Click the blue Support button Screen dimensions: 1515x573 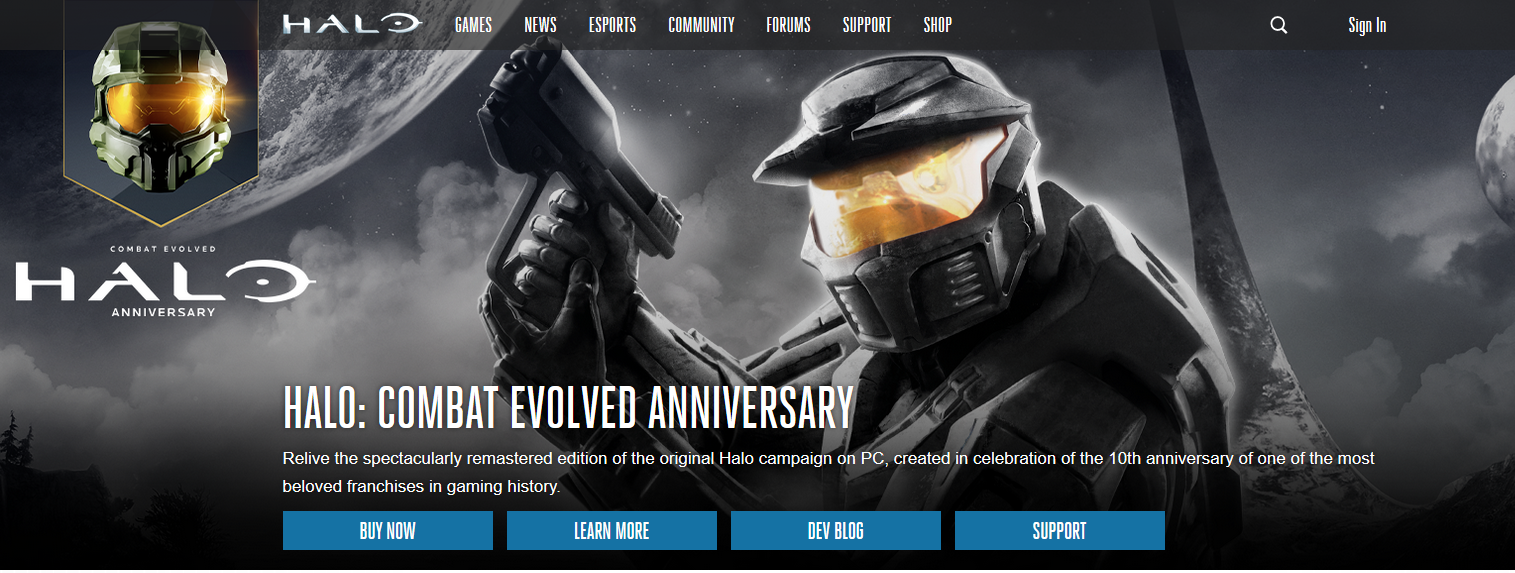[x=1060, y=531]
